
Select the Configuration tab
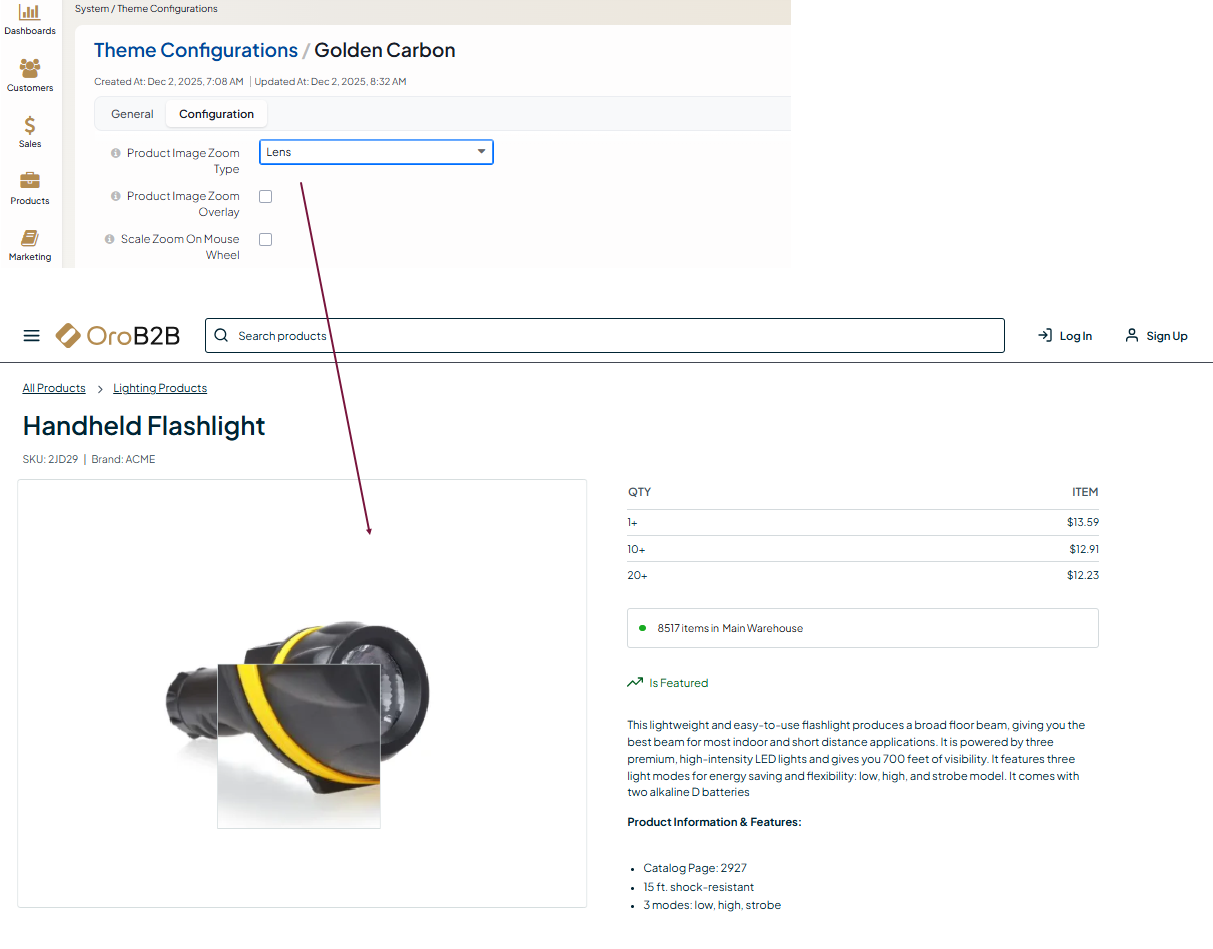coord(216,114)
